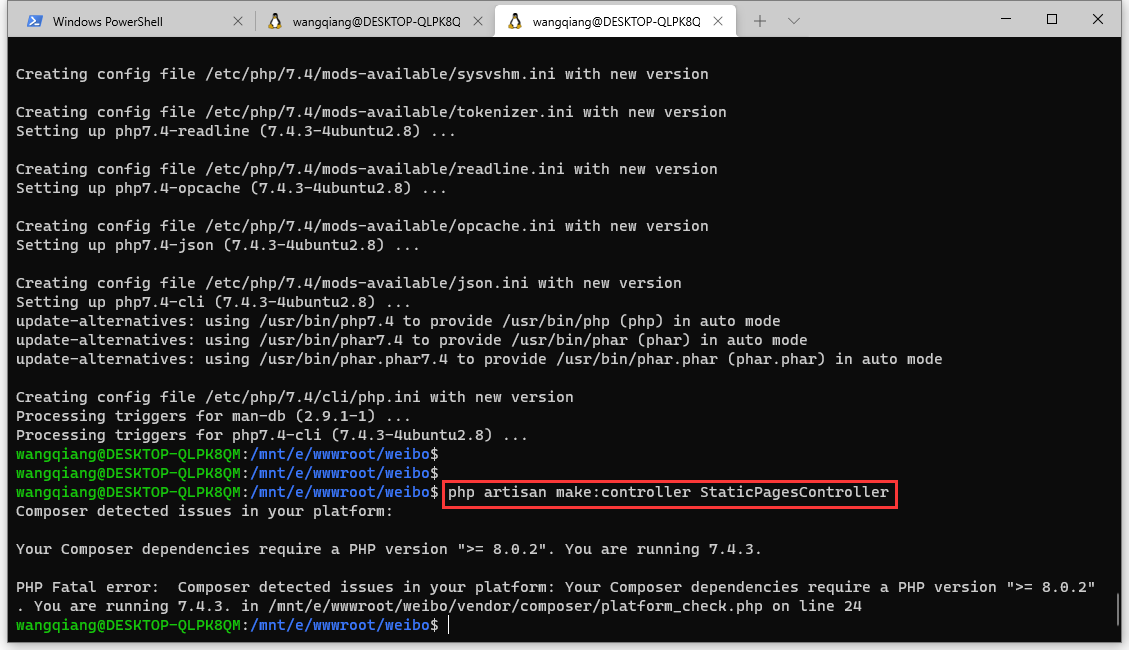Open a new tab with the plus icon

tap(760, 21)
